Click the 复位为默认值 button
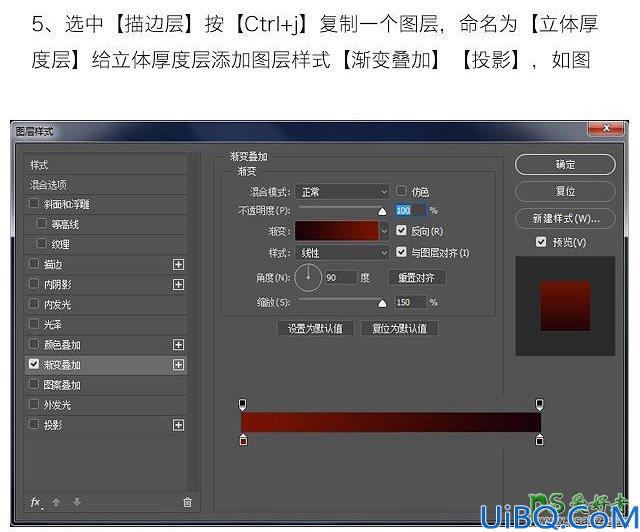 pos(400,328)
